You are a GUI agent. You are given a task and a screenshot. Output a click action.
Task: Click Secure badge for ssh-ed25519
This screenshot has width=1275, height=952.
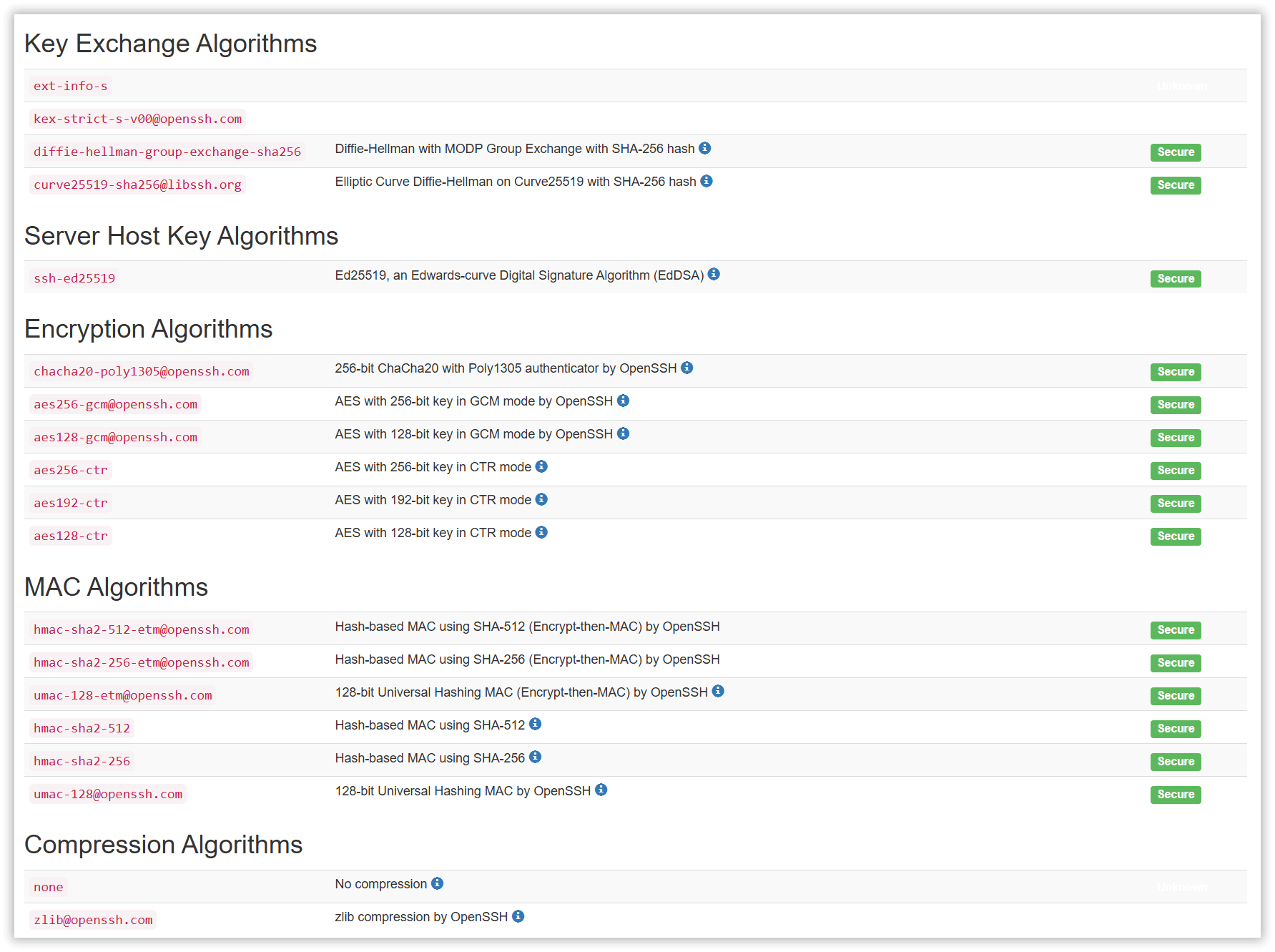(x=1176, y=279)
